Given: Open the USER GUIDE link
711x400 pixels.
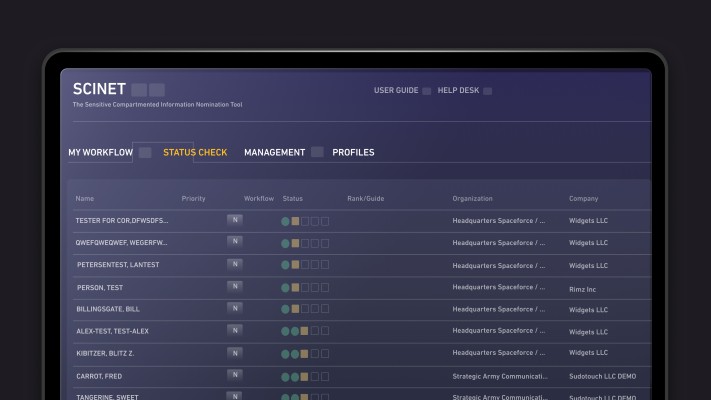Looking at the screenshot, I should pyautogui.click(x=396, y=90).
